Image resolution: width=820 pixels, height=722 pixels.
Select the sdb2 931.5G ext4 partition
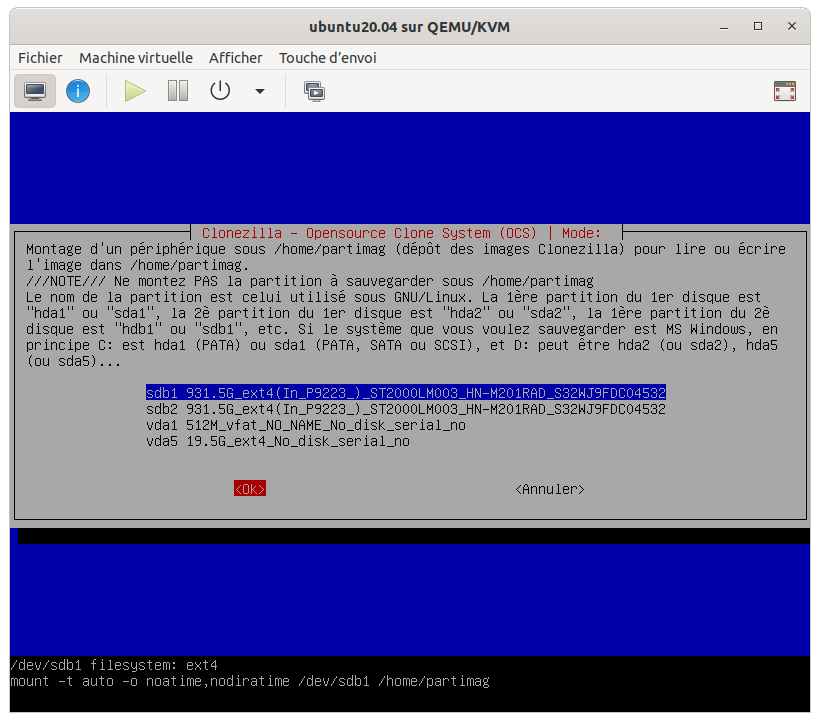pyautogui.click(x=406, y=409)
